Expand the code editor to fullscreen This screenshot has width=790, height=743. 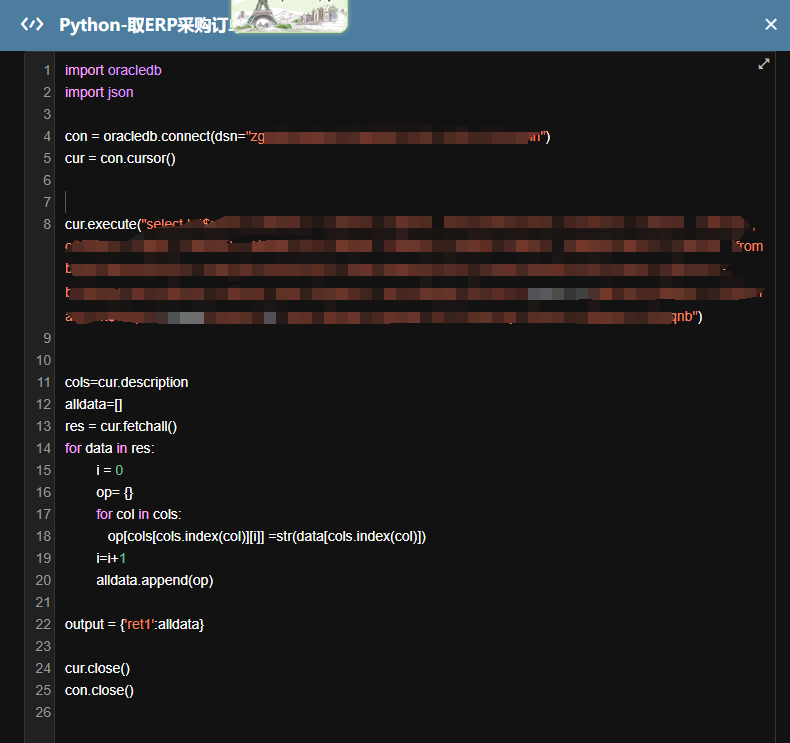764,64
